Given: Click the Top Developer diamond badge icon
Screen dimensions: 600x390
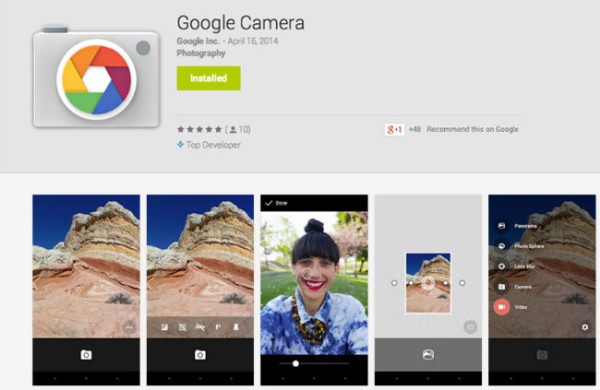Looking at the screenshot, I should tap(180, 144).
